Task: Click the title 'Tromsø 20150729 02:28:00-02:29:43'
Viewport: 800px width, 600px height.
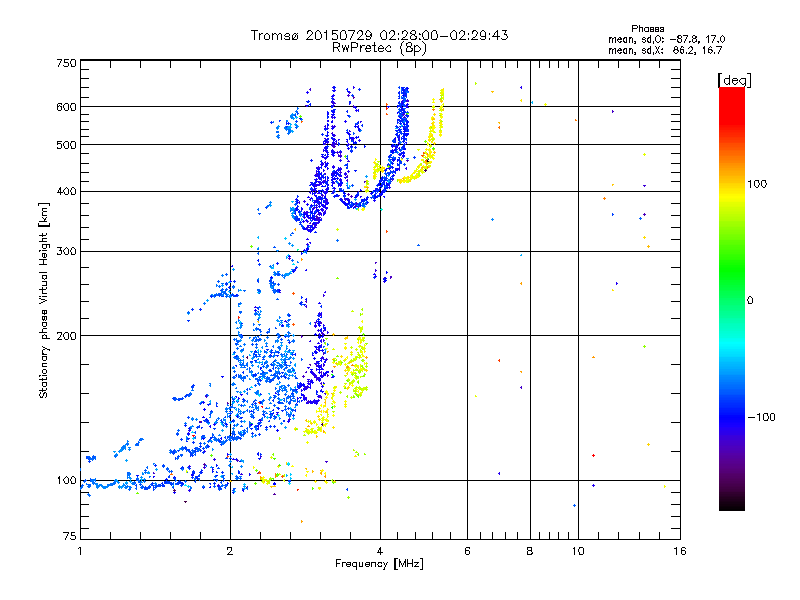Action: click(379, 35)
